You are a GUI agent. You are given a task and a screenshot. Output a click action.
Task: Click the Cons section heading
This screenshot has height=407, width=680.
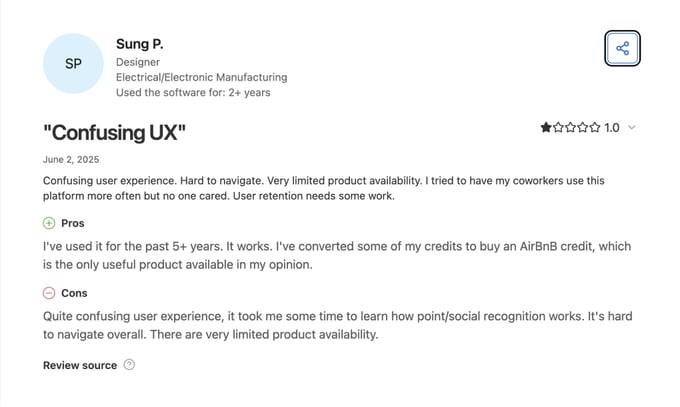point(74,293)
